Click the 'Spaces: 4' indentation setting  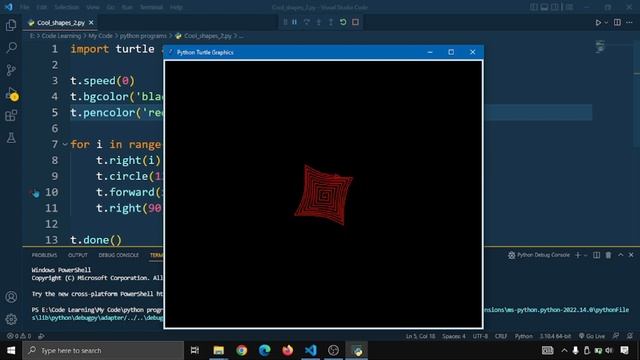pyautogui.click(x=453, y=336)
